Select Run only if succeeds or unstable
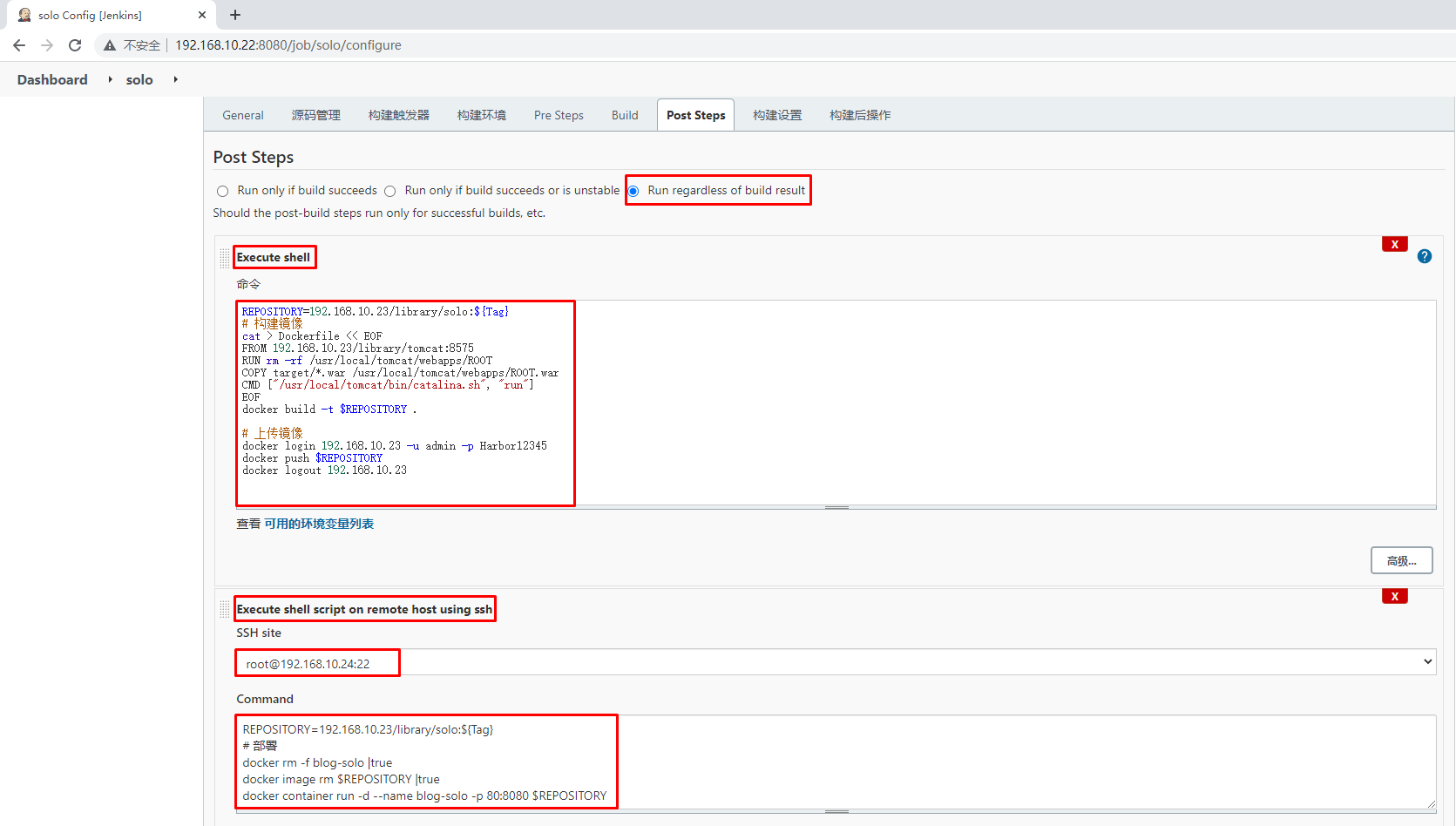Viewport: 1456px width, 826px height. 390,191
